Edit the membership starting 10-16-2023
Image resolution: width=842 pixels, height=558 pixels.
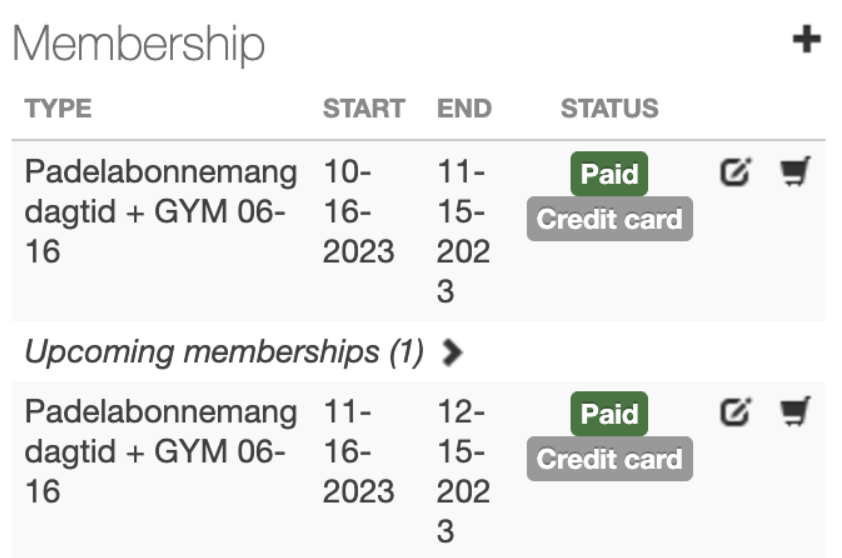(735, 173)
